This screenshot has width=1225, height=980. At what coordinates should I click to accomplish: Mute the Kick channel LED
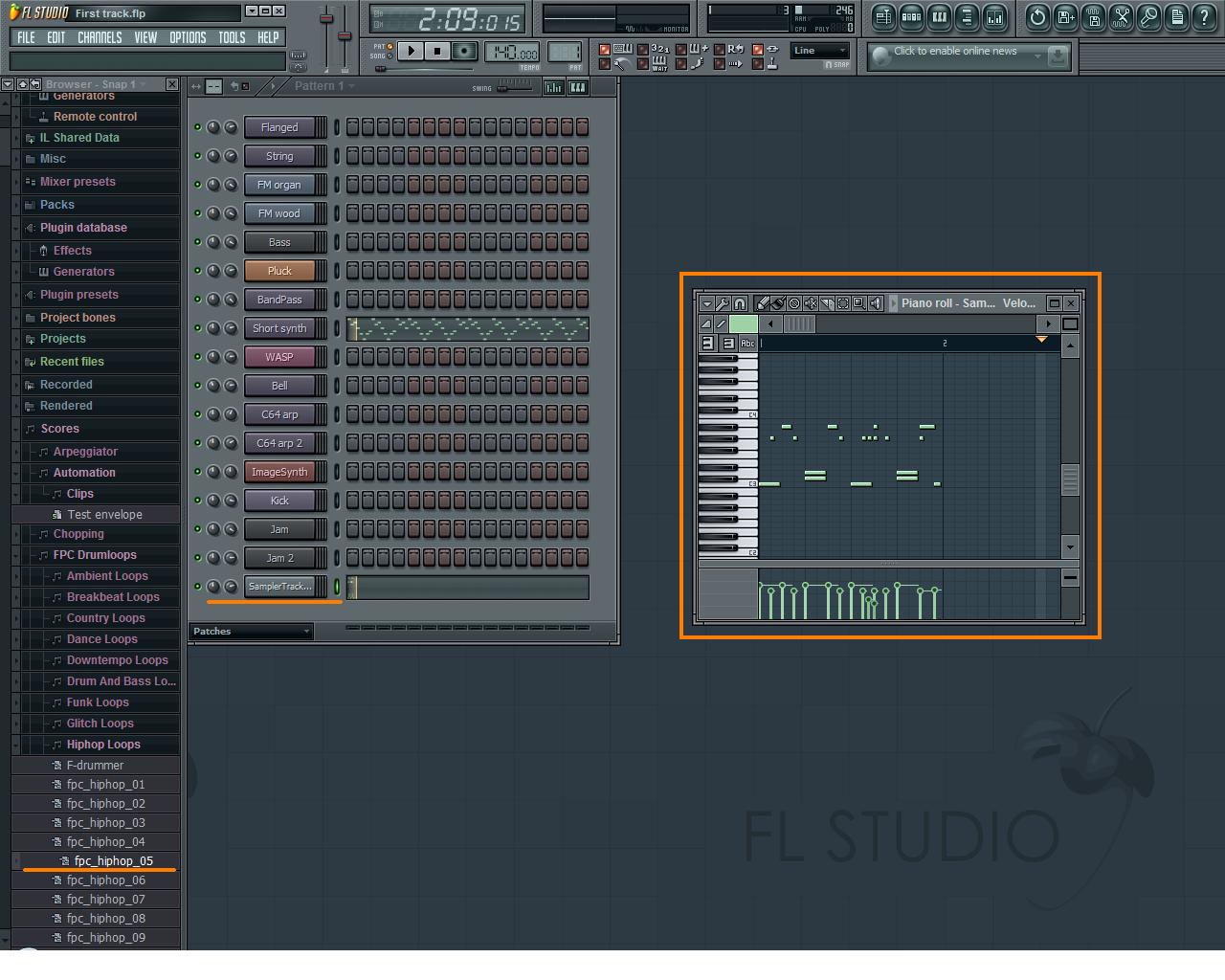pos(198,501)
